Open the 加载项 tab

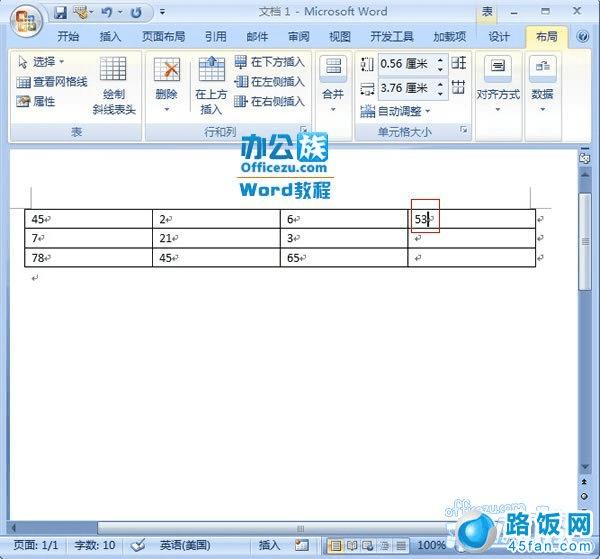[450, 37]
